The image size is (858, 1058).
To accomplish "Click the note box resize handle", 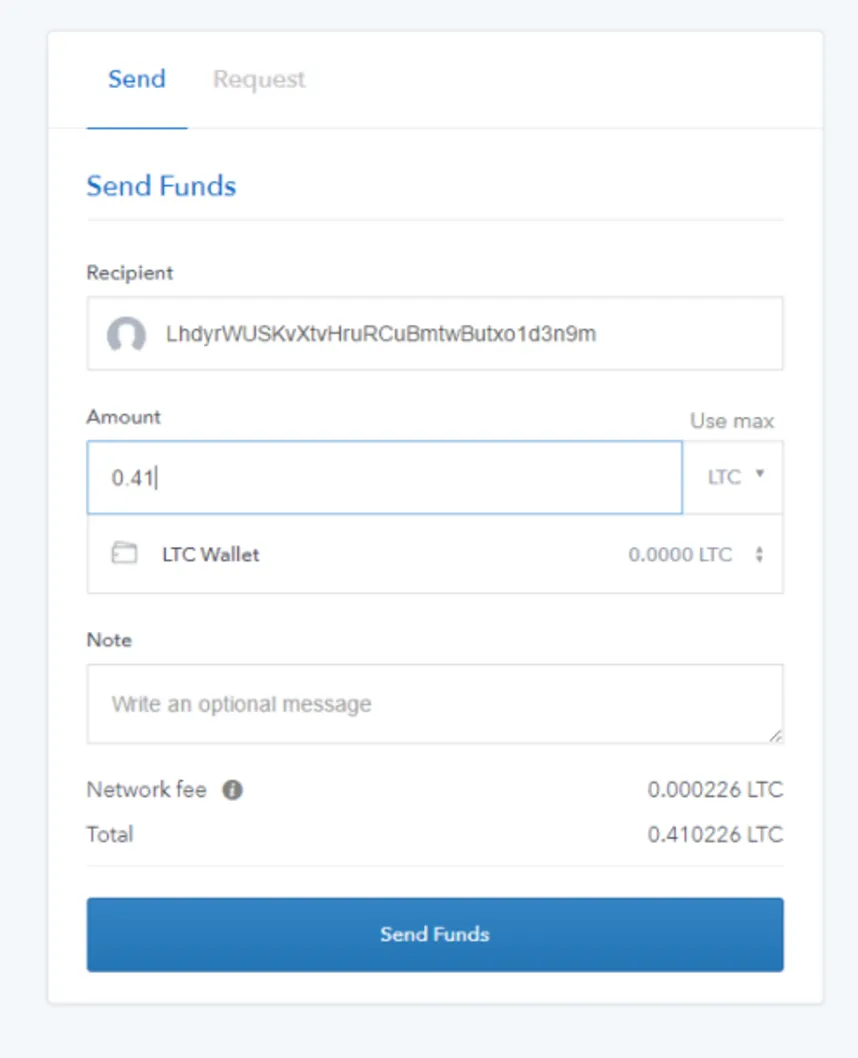I will click(x=776, y=736).
